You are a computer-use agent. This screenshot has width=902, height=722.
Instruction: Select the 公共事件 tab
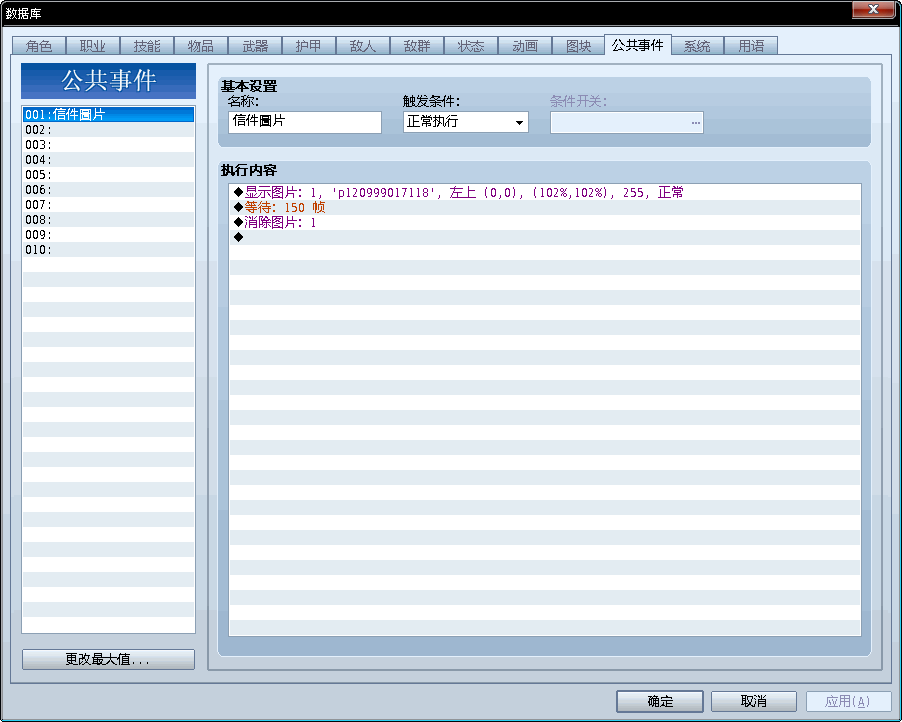point(638,45)
